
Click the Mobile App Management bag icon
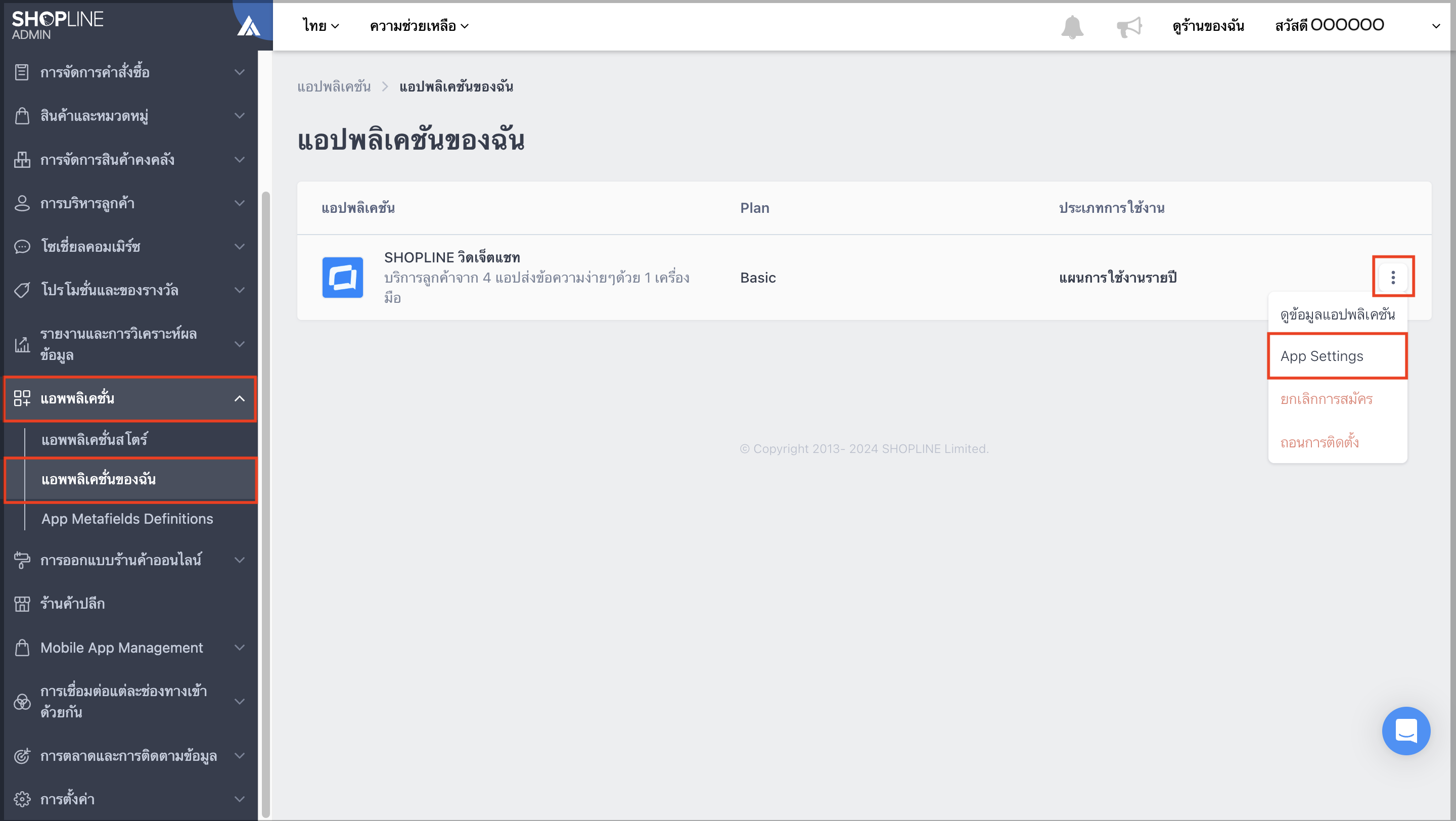click(x=21, y=648)
